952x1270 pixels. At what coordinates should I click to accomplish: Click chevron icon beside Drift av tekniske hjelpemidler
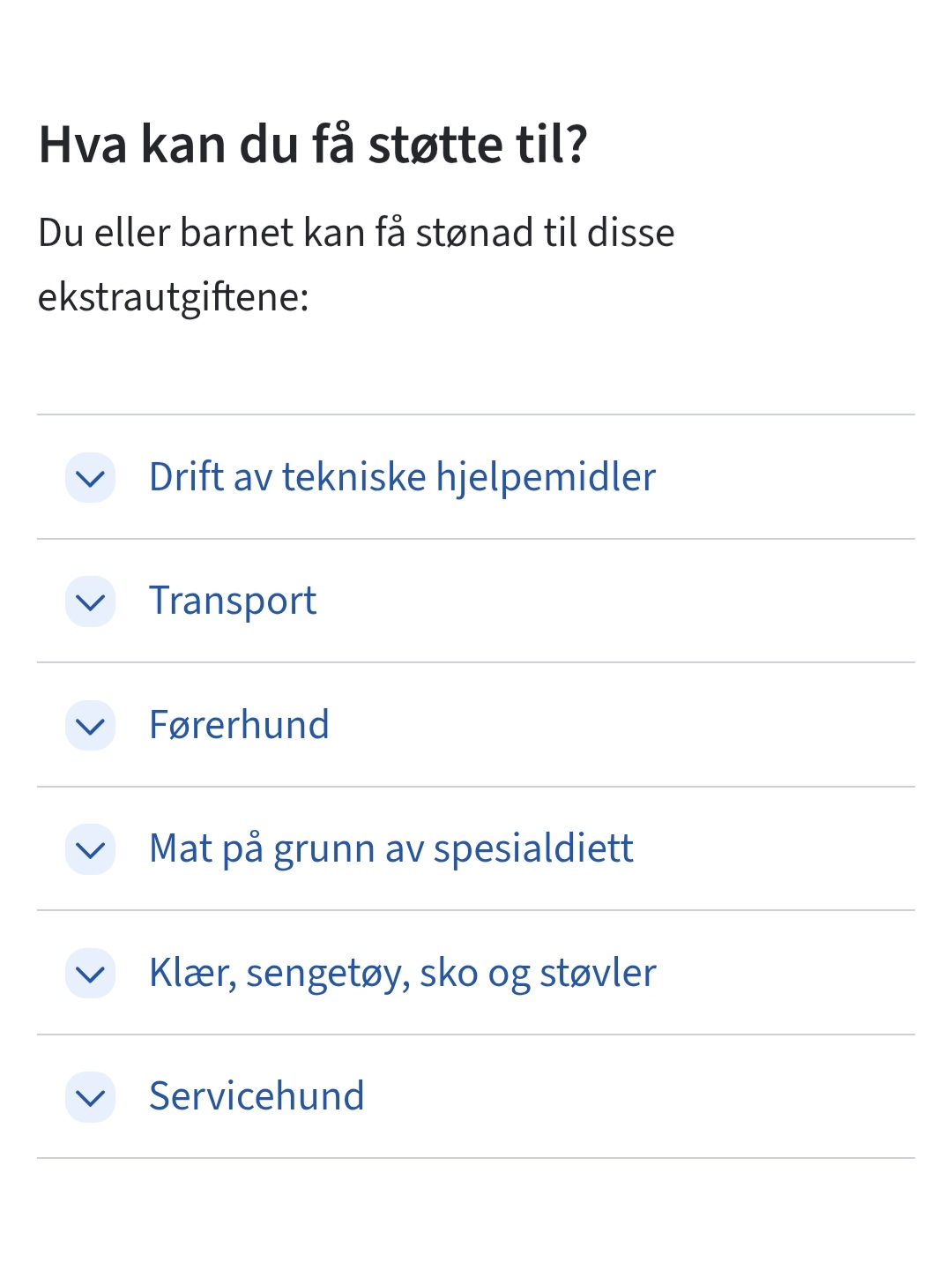pyautogui.click(x=91, y=478)
